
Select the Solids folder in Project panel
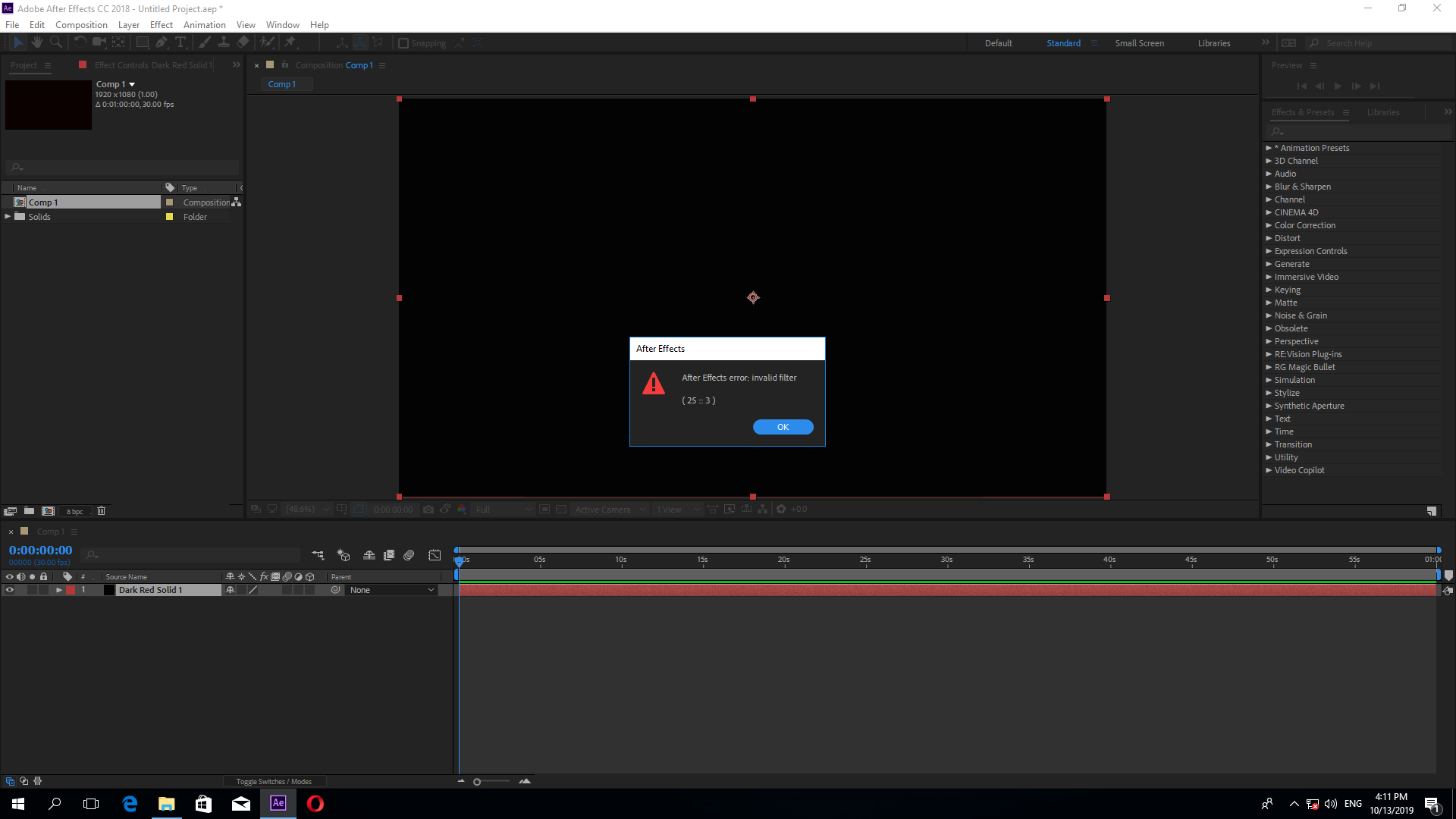coord(40,216)
